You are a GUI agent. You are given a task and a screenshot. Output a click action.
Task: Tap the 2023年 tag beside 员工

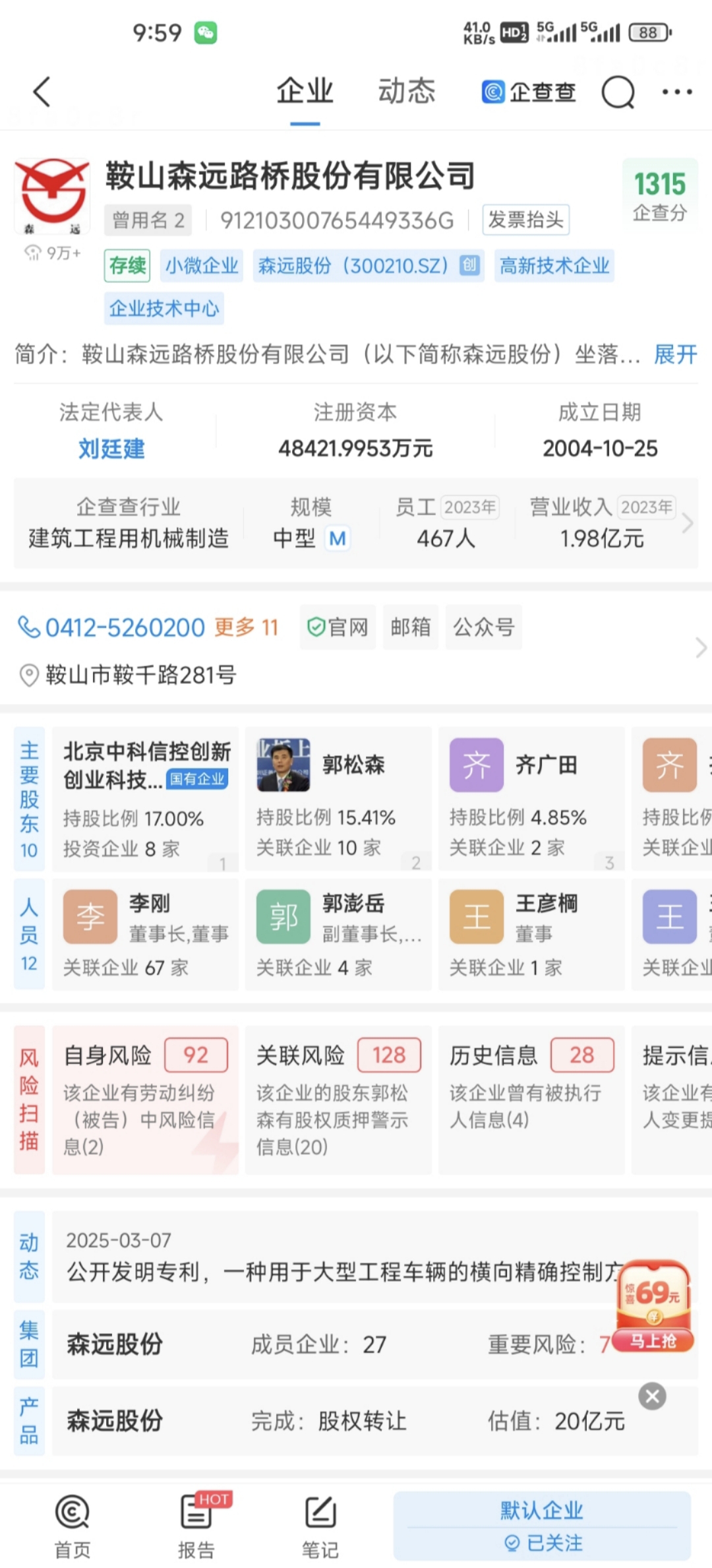(469, 507)
